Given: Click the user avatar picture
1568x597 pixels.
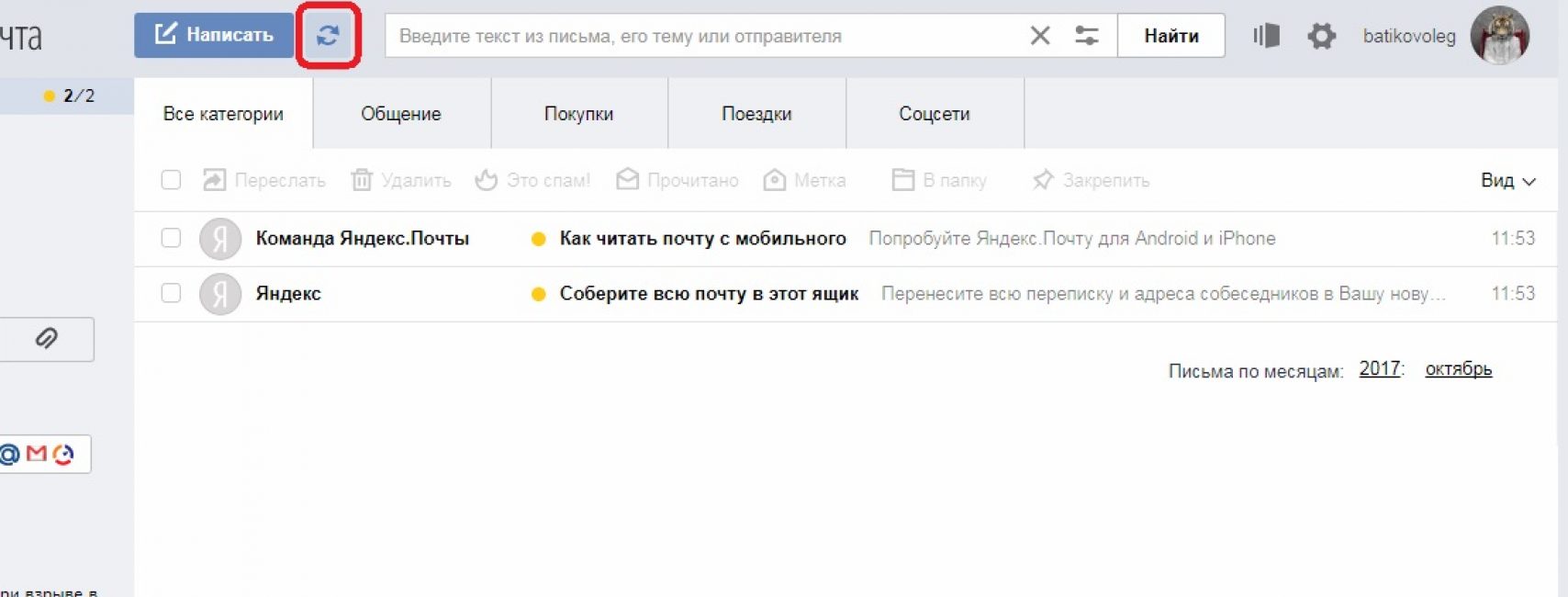Looking at the screenshot, I should click(x=1499, y=36).
